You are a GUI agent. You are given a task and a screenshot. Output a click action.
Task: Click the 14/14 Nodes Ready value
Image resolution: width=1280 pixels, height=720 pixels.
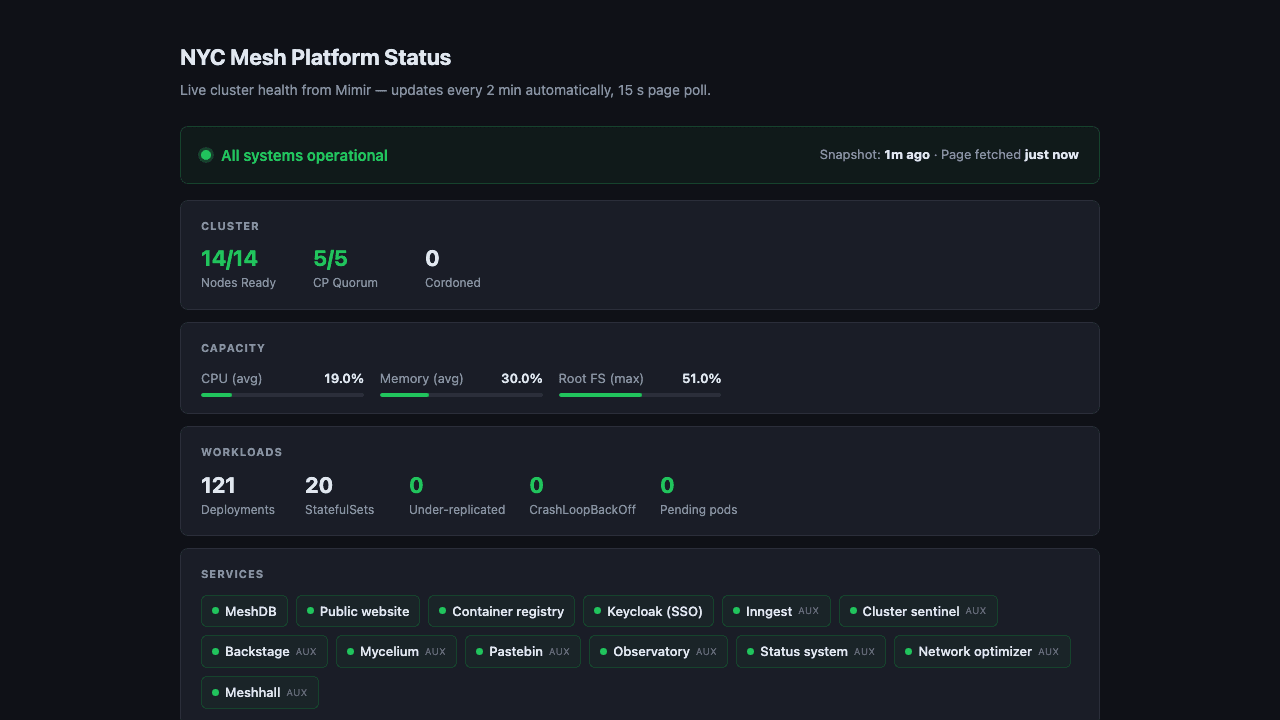tap(229, 258)
